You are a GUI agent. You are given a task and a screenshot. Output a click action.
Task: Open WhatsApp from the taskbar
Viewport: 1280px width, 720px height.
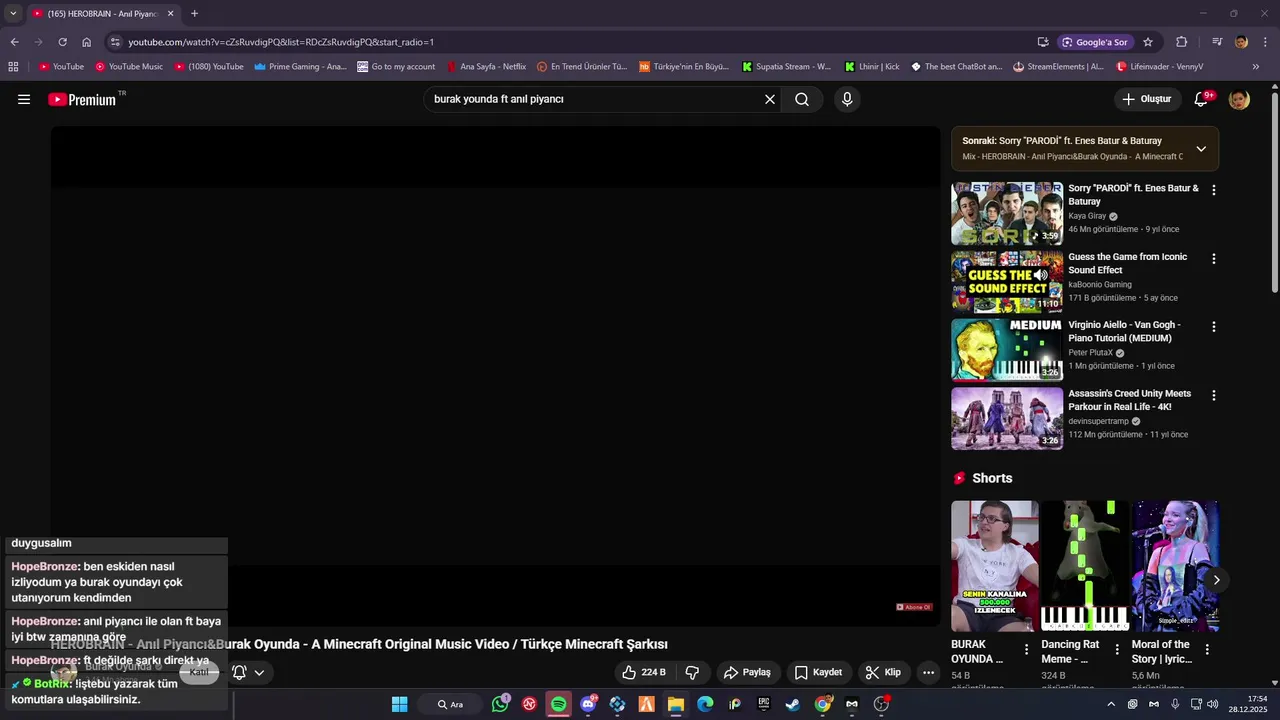[x=500, y=704]
